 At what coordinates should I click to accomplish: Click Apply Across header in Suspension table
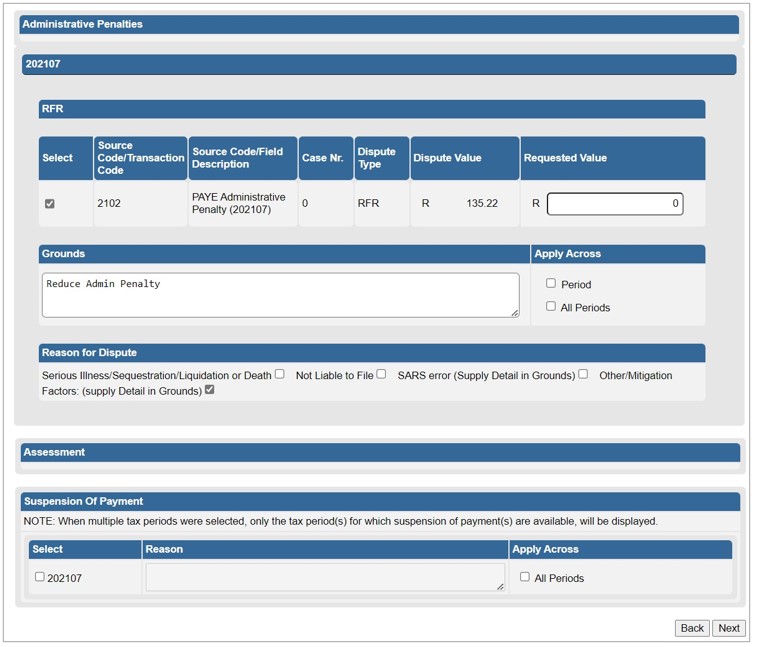click(621, 550)
